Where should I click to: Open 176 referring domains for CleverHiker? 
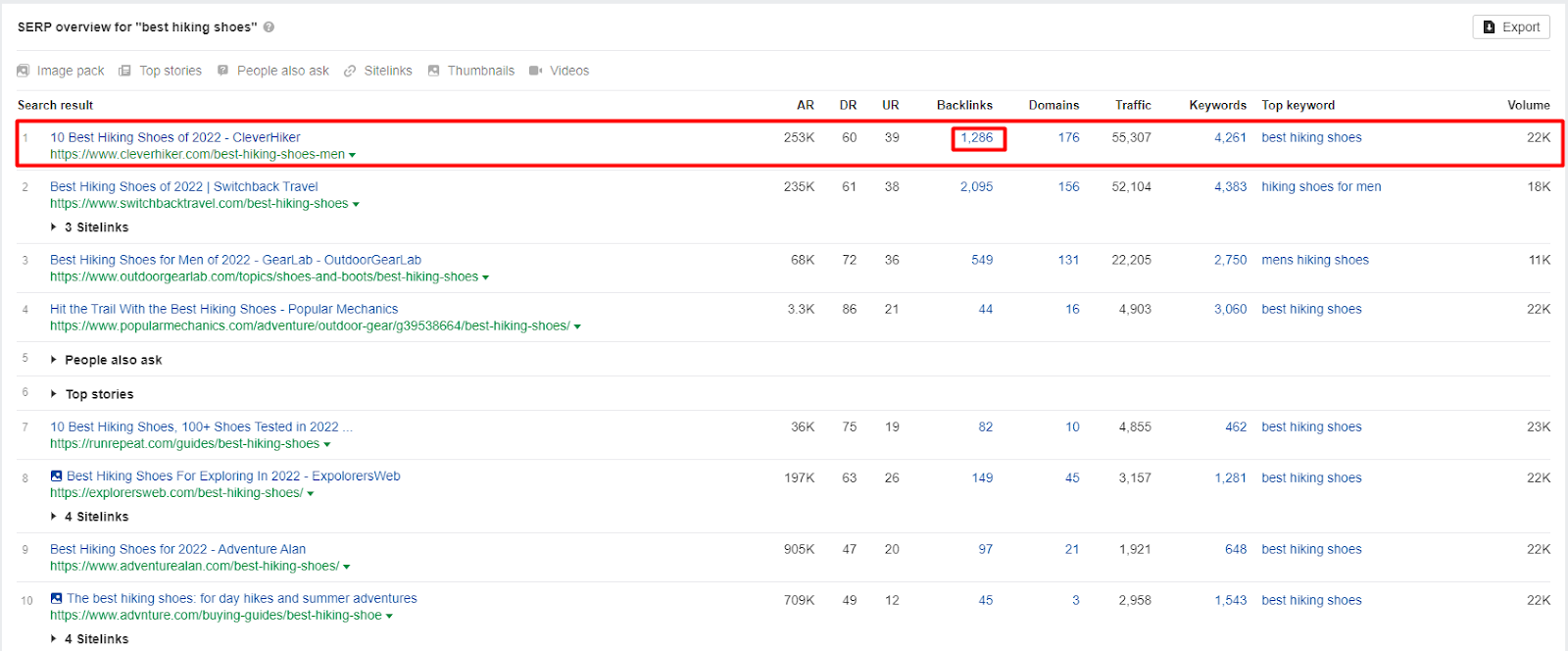click(x=1069, y=137)
